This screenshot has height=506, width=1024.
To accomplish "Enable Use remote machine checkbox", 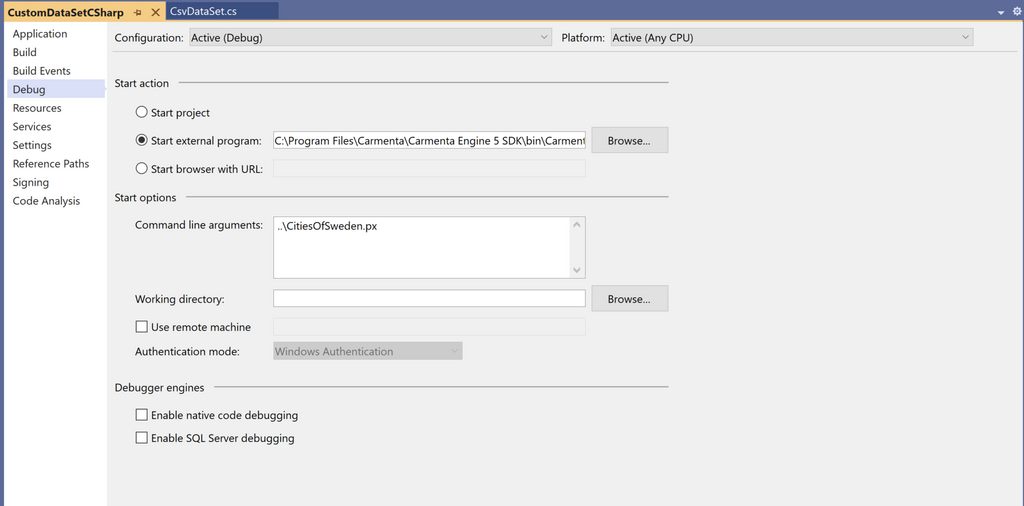I will tap(141, 326).
